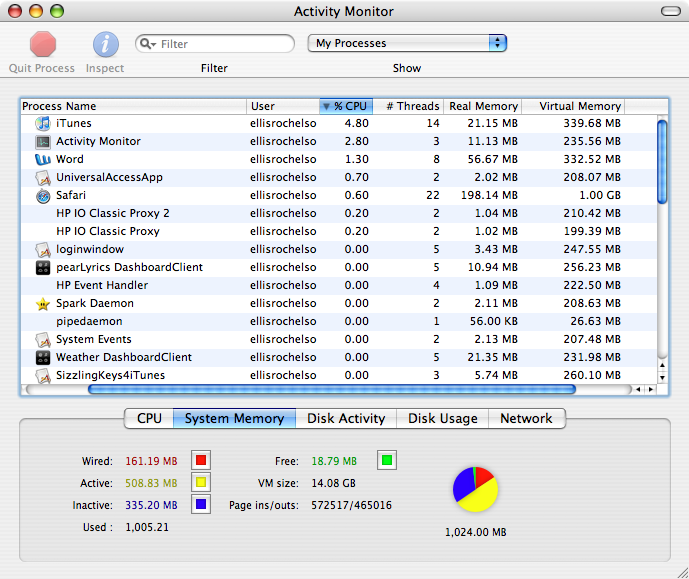This screenshot has width=689, height=579.
Task: Click the vertical scroll down arrow
Action: pos(662,377)
